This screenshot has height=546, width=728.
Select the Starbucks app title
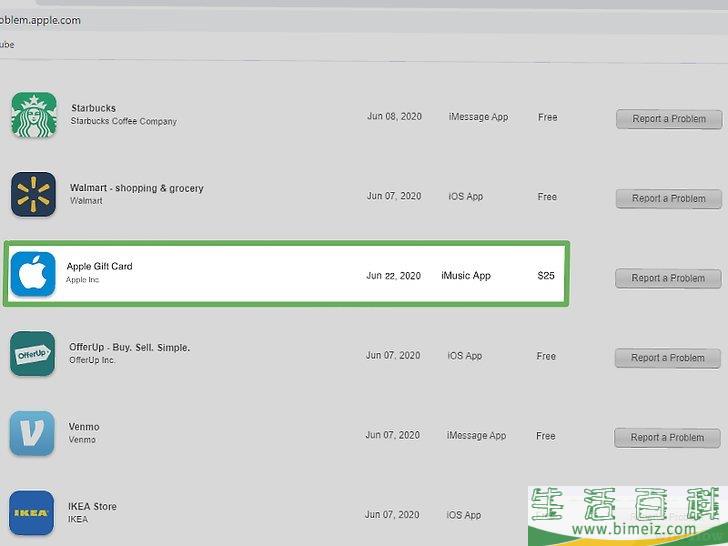pos(93,108)
